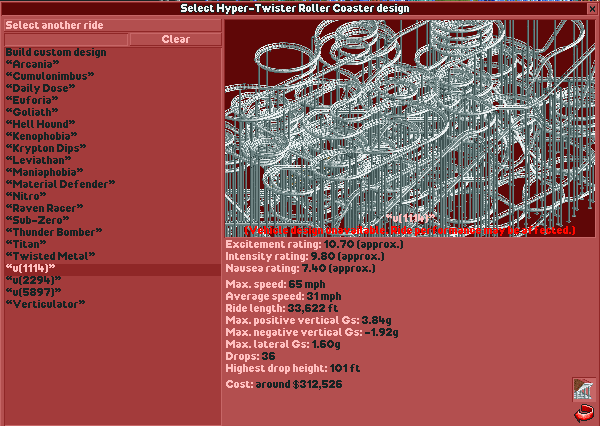Pick the v(5897) design
The image size is (600, 426).
pos(112,292)
